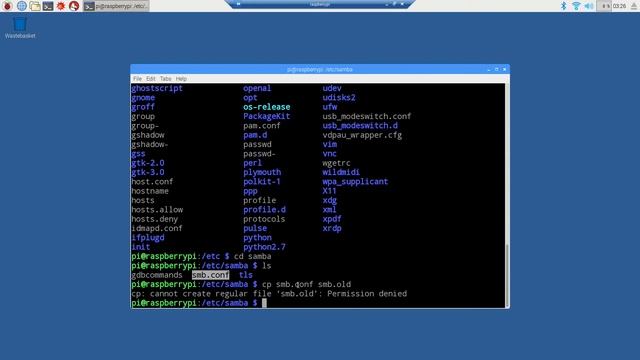640x360 pixels.
Task: Click the 'os-release' entry
Action: [267, 107]
